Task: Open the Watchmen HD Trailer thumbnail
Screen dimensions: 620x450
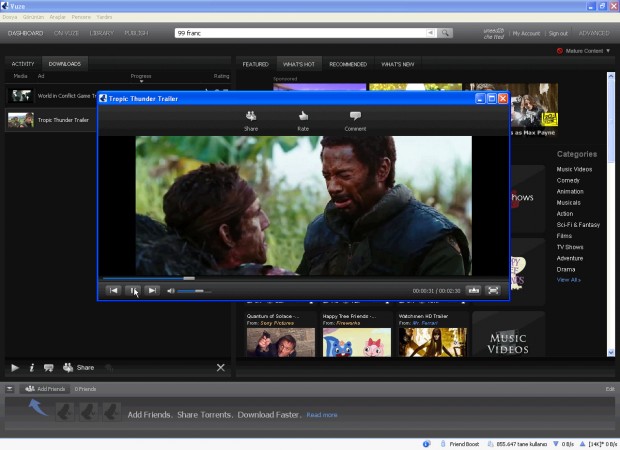Action: coord(433,342)
